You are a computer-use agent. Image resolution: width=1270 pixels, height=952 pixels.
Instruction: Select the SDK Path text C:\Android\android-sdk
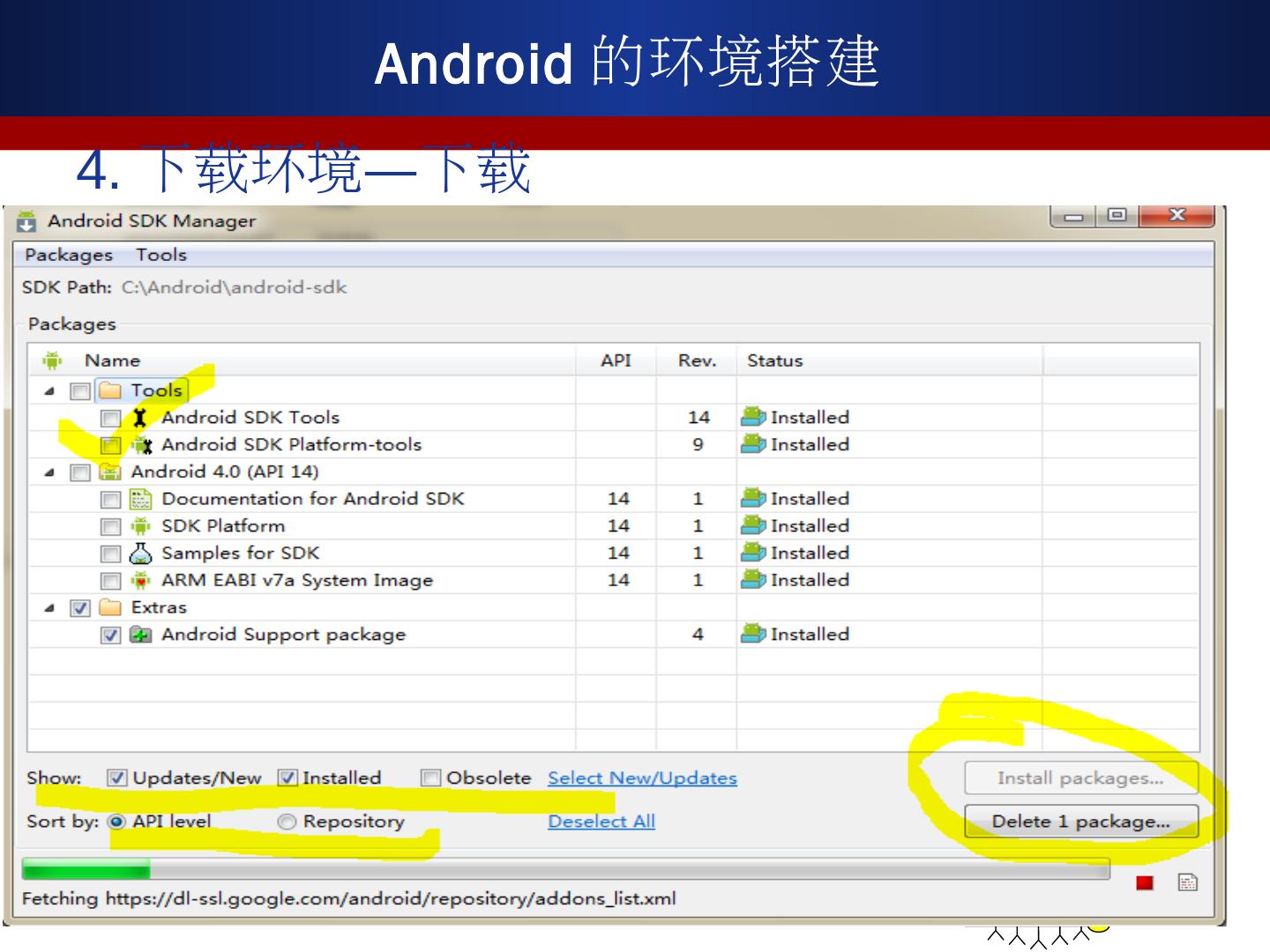(234, 287)
